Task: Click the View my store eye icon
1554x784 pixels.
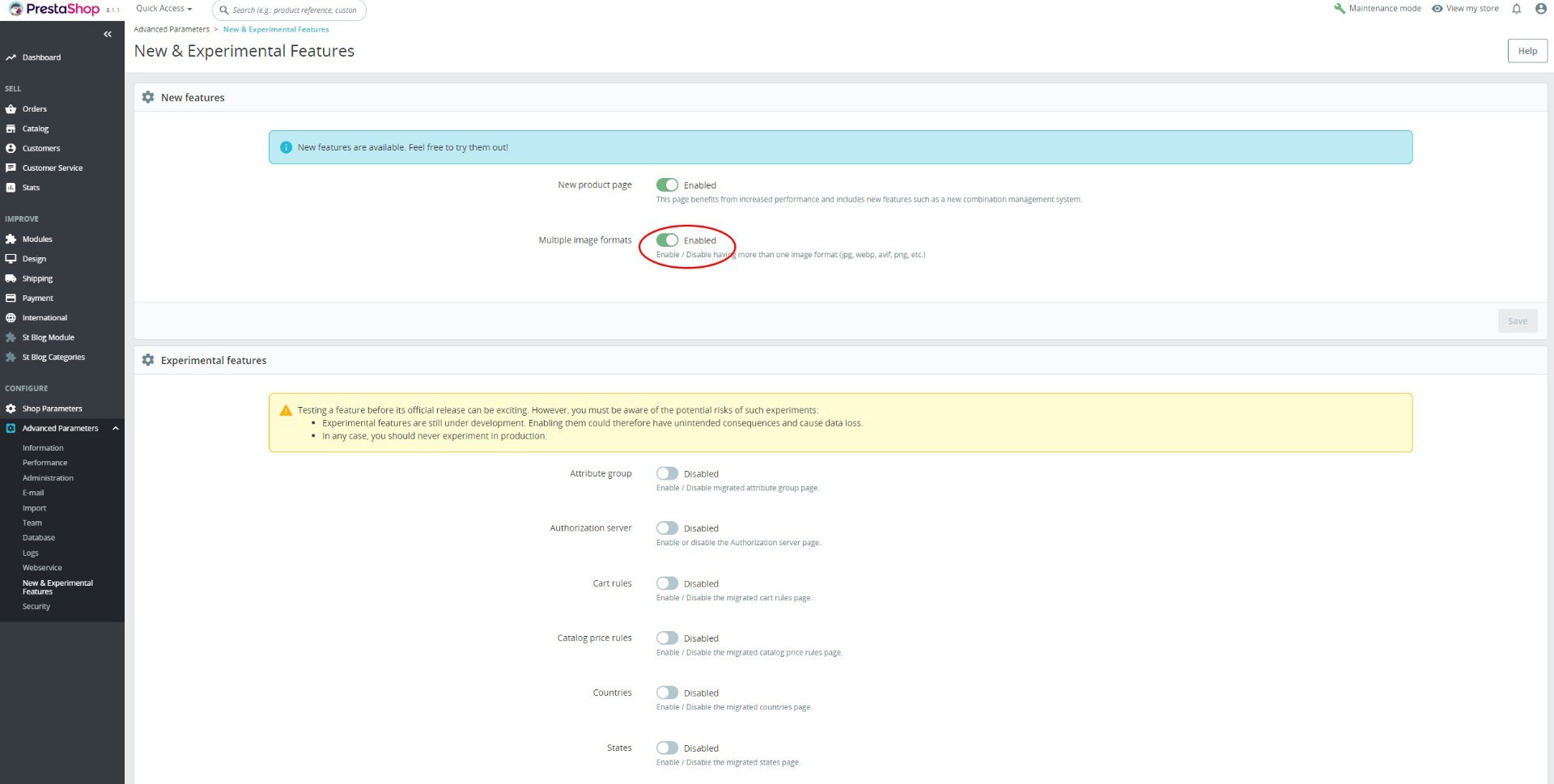Action: 1437,9
